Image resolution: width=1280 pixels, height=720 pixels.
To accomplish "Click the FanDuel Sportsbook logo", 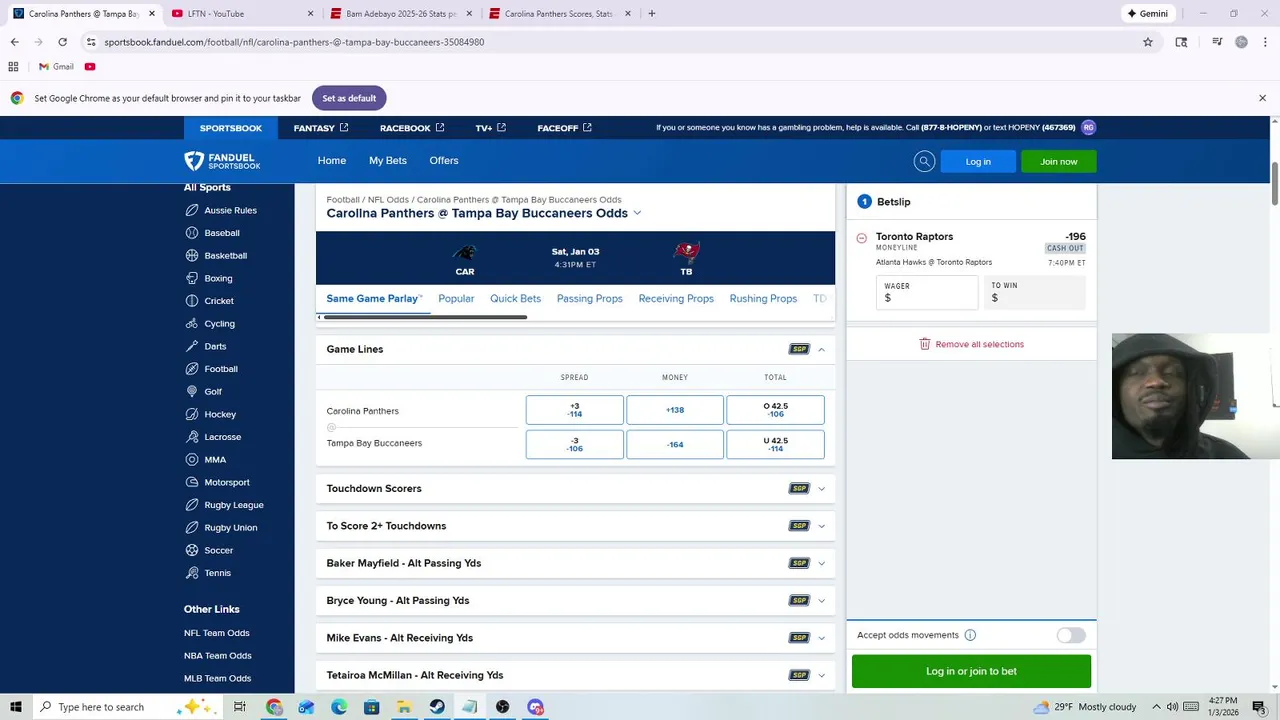I will (x=222, y=161).
